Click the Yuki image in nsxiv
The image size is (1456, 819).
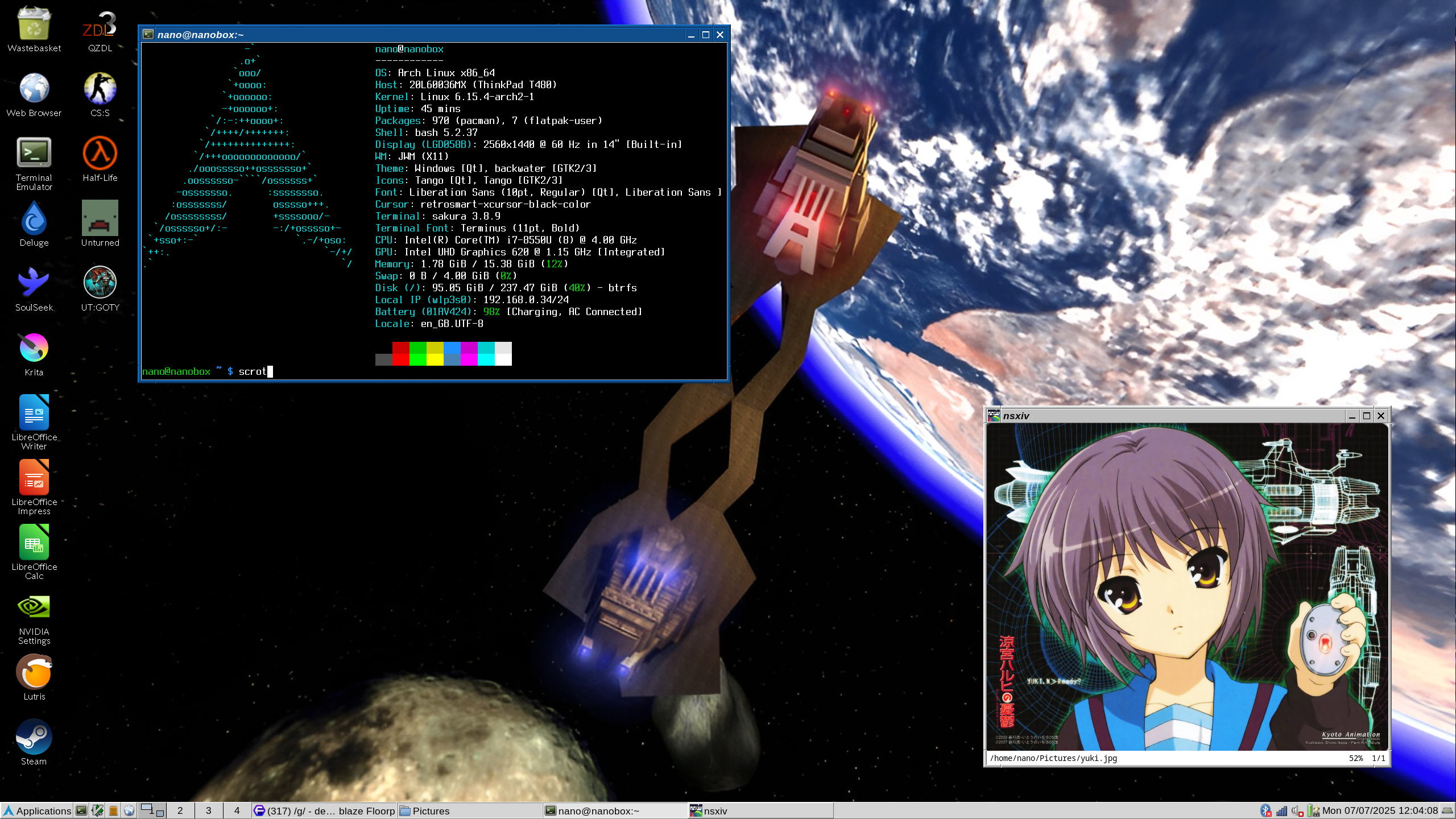(x=1188, y=586)
